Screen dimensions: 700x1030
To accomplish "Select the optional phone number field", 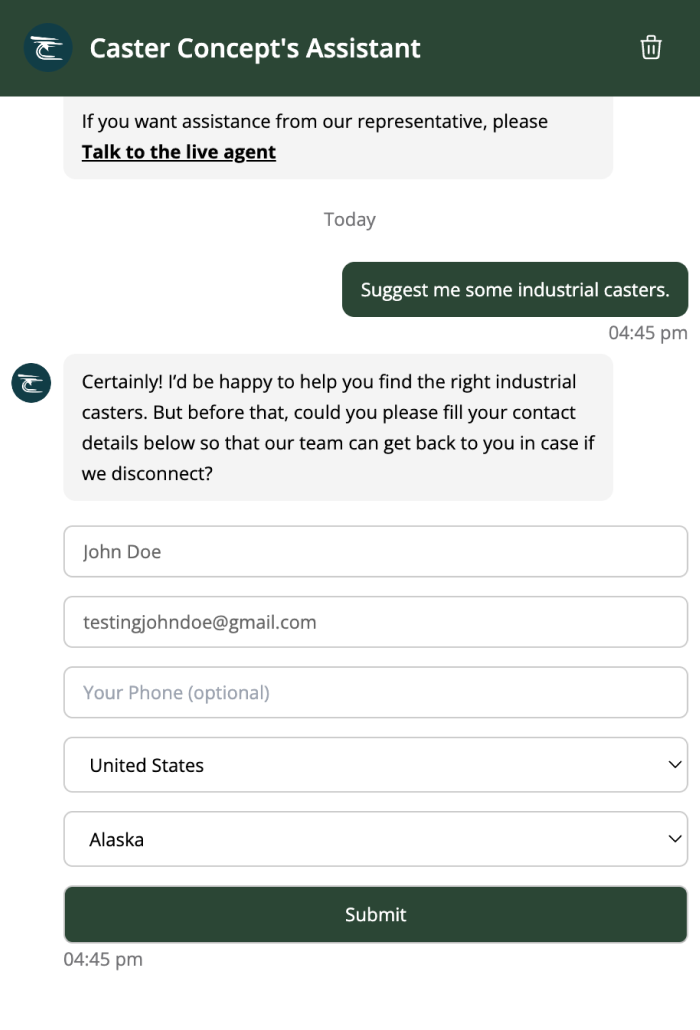I will 375,693.
